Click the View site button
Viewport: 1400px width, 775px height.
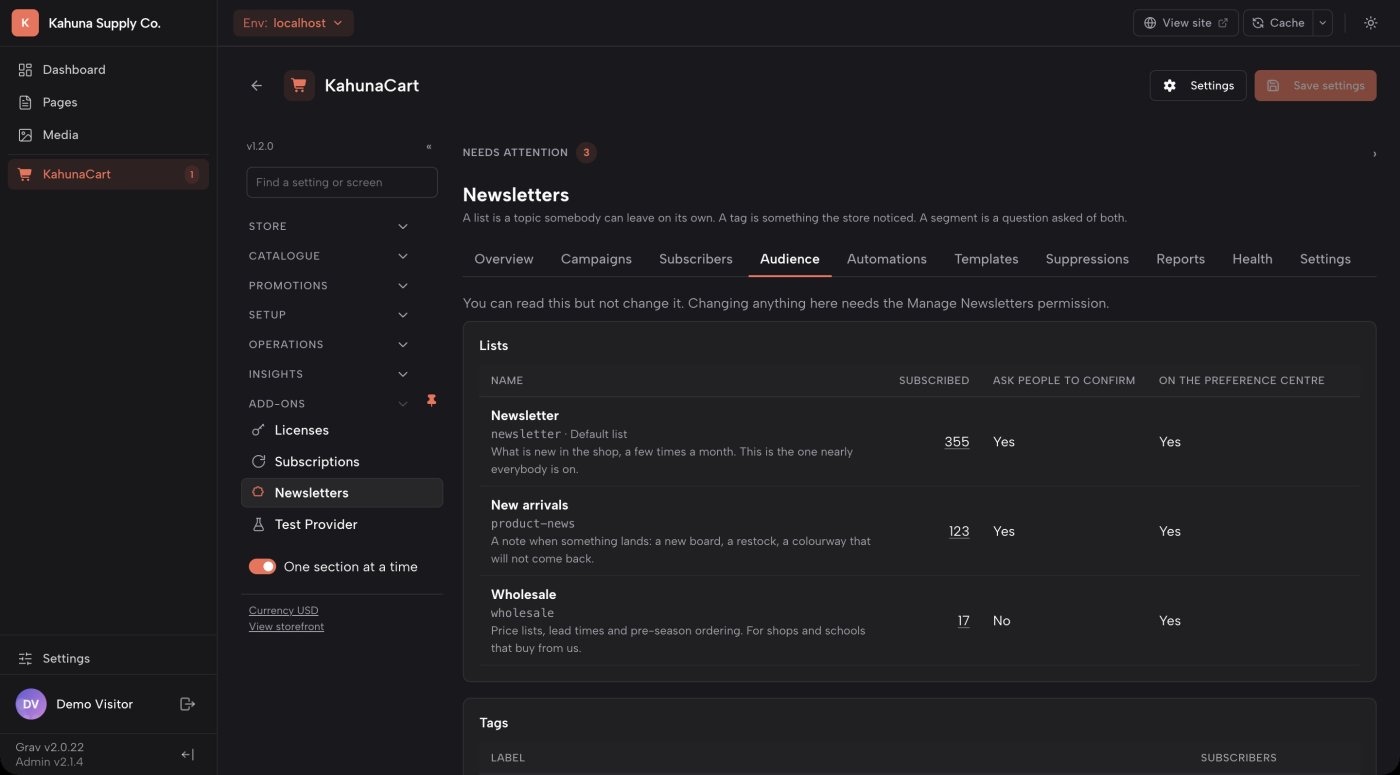[1186, 23]
